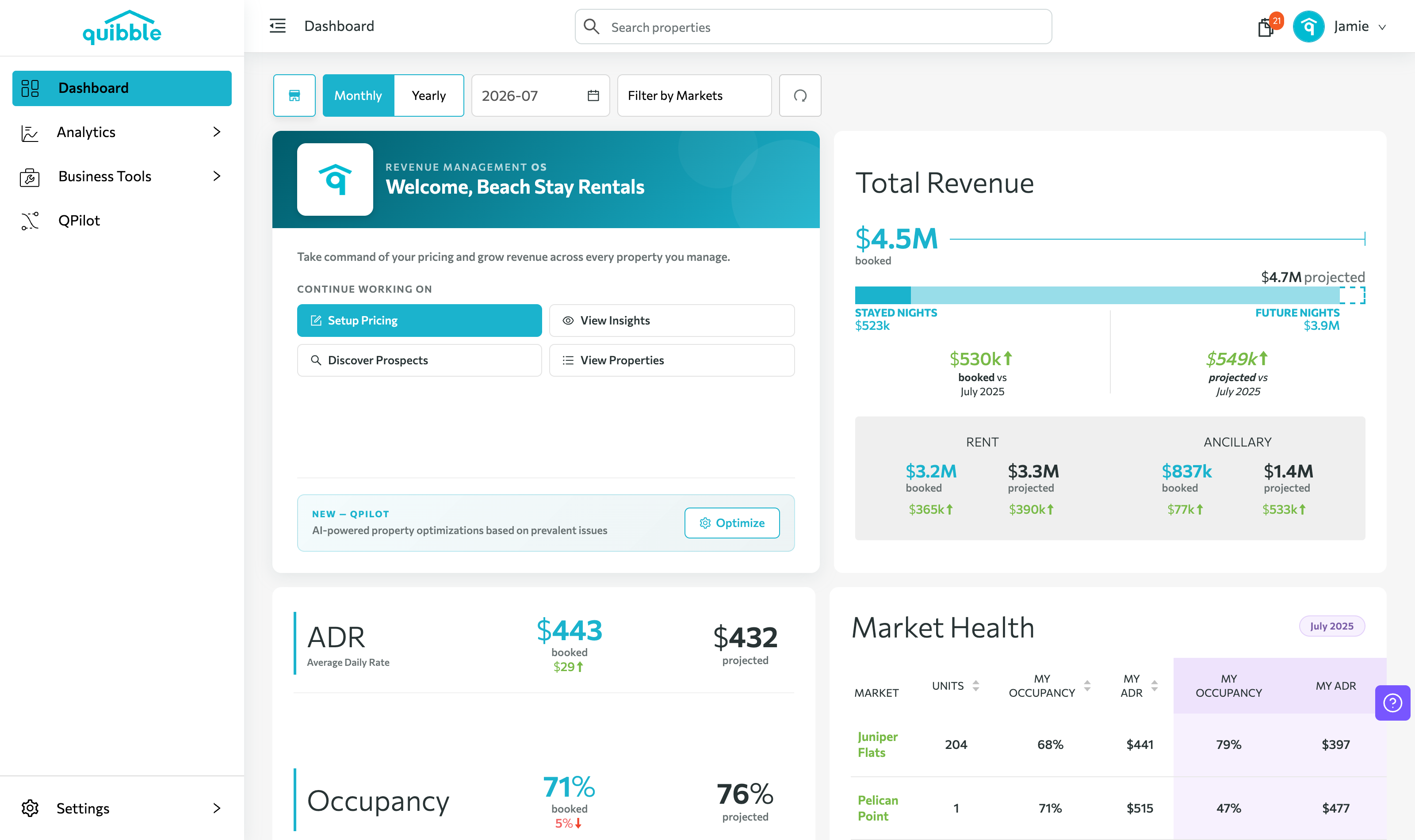This screenshot has width=1415, height=840.
Task: Click the 79% occupancy cell for Juniper Flats
Action: pos(1228,745)
